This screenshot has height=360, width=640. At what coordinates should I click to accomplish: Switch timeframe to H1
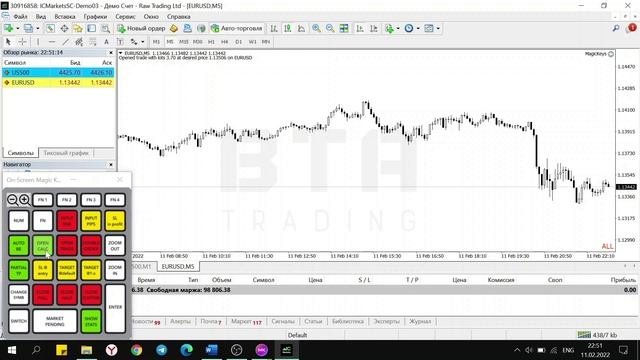point(211,42)
